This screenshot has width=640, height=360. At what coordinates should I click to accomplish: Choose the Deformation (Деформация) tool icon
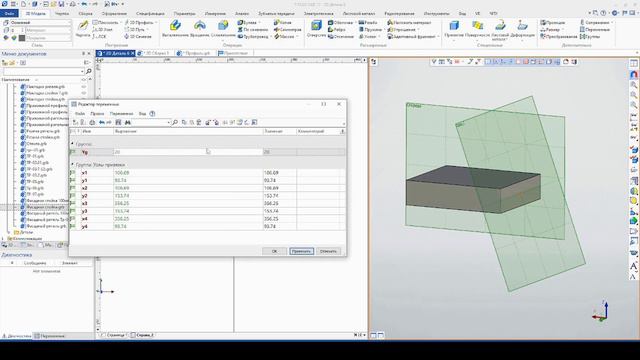coord(522,26)
